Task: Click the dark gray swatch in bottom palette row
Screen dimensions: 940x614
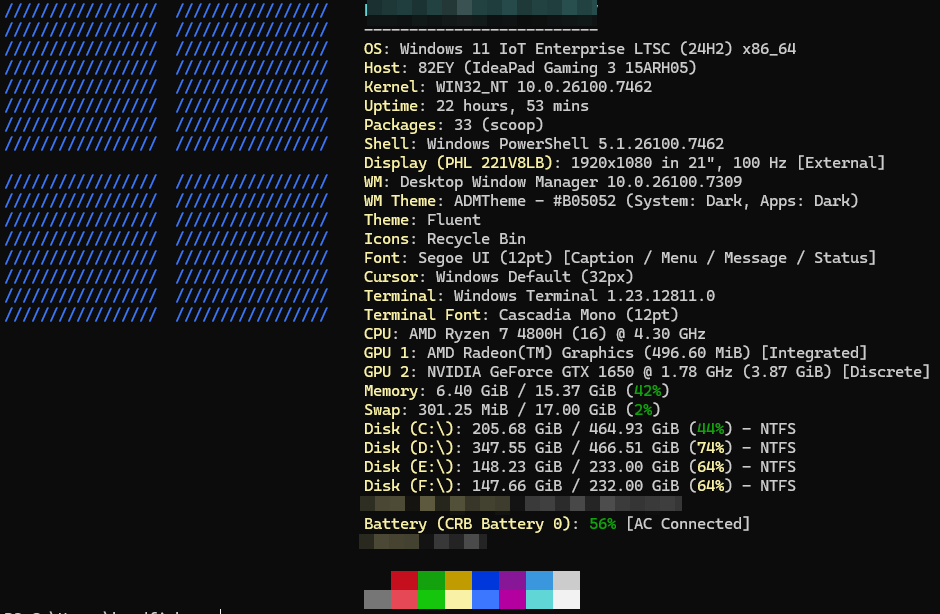Action: click(377, 600)
